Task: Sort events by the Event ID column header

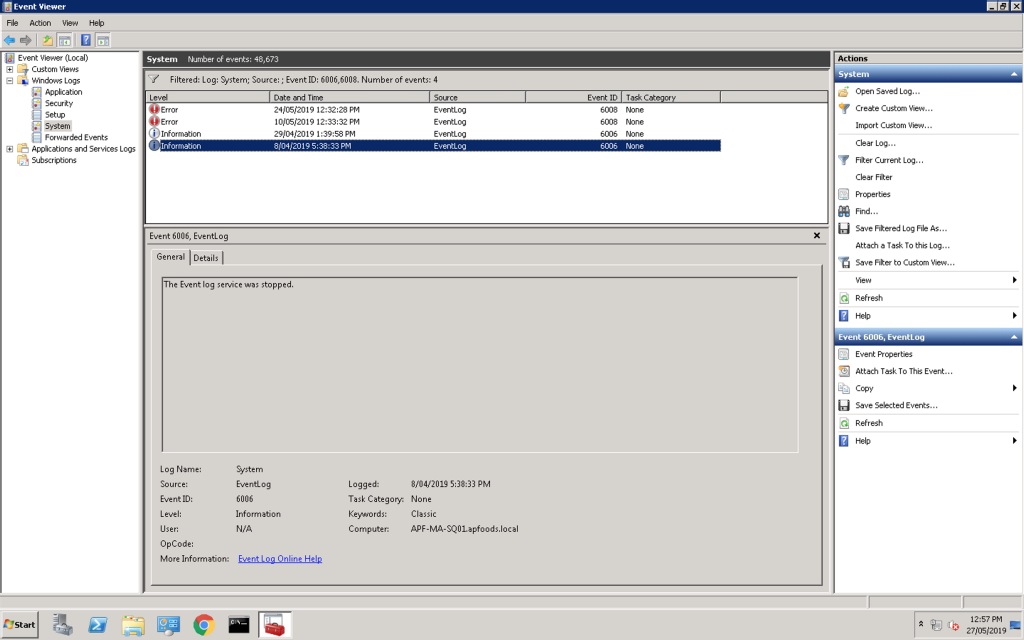Action: pyautogui.click(x=600, y=97)
